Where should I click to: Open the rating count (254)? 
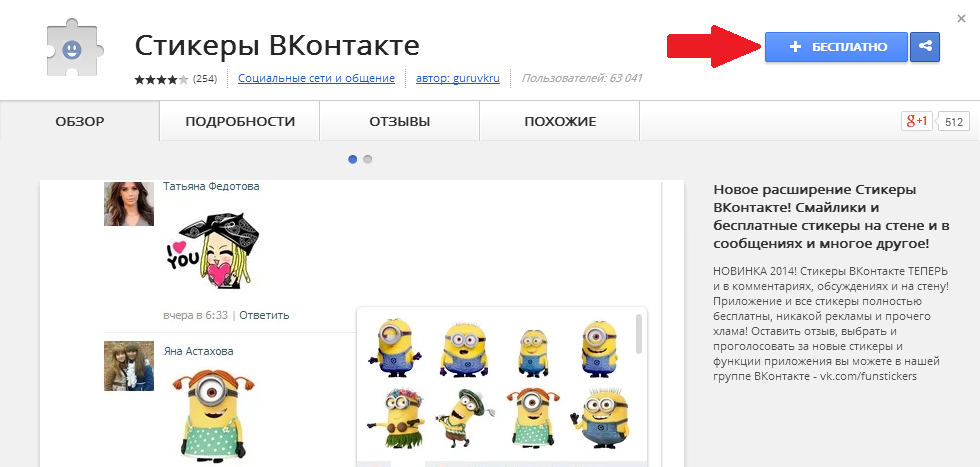click(x=205, y=79)
